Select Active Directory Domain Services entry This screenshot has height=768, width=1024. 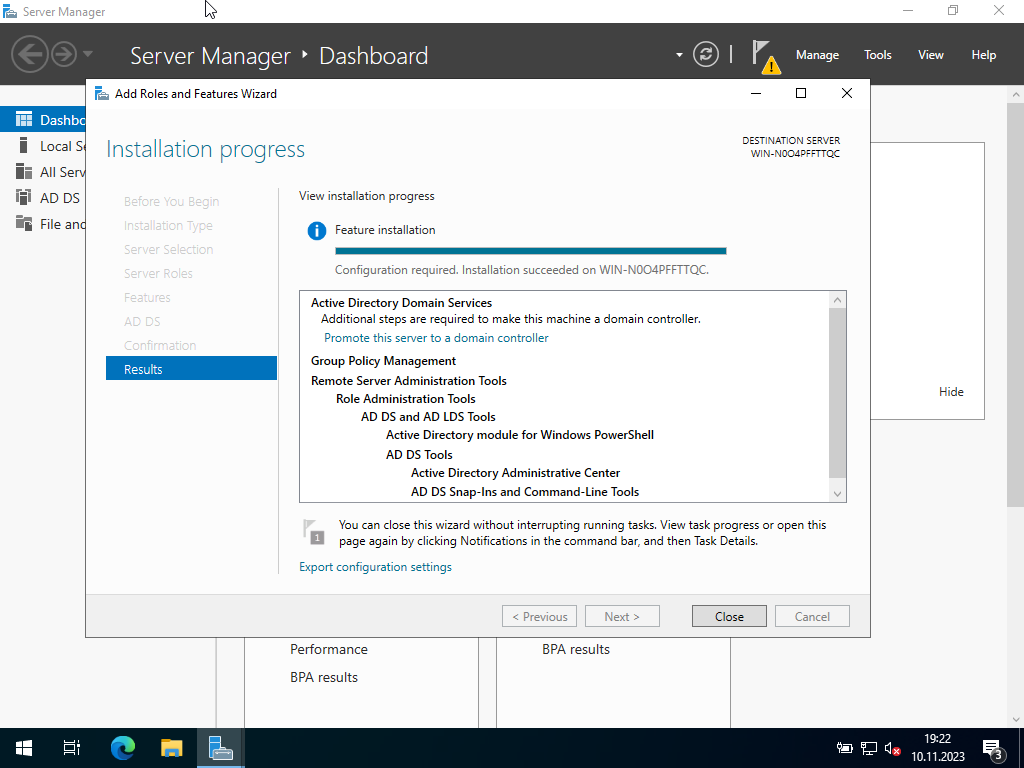click(x=401, y=302)
